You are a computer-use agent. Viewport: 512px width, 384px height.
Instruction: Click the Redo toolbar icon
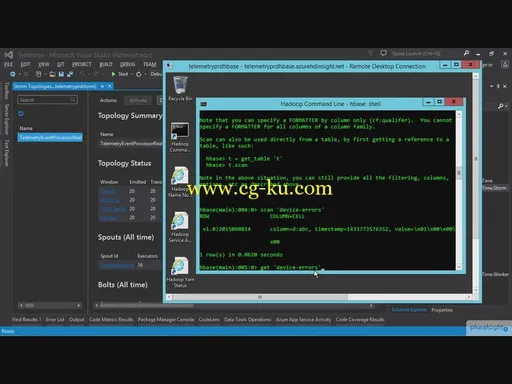96,74
